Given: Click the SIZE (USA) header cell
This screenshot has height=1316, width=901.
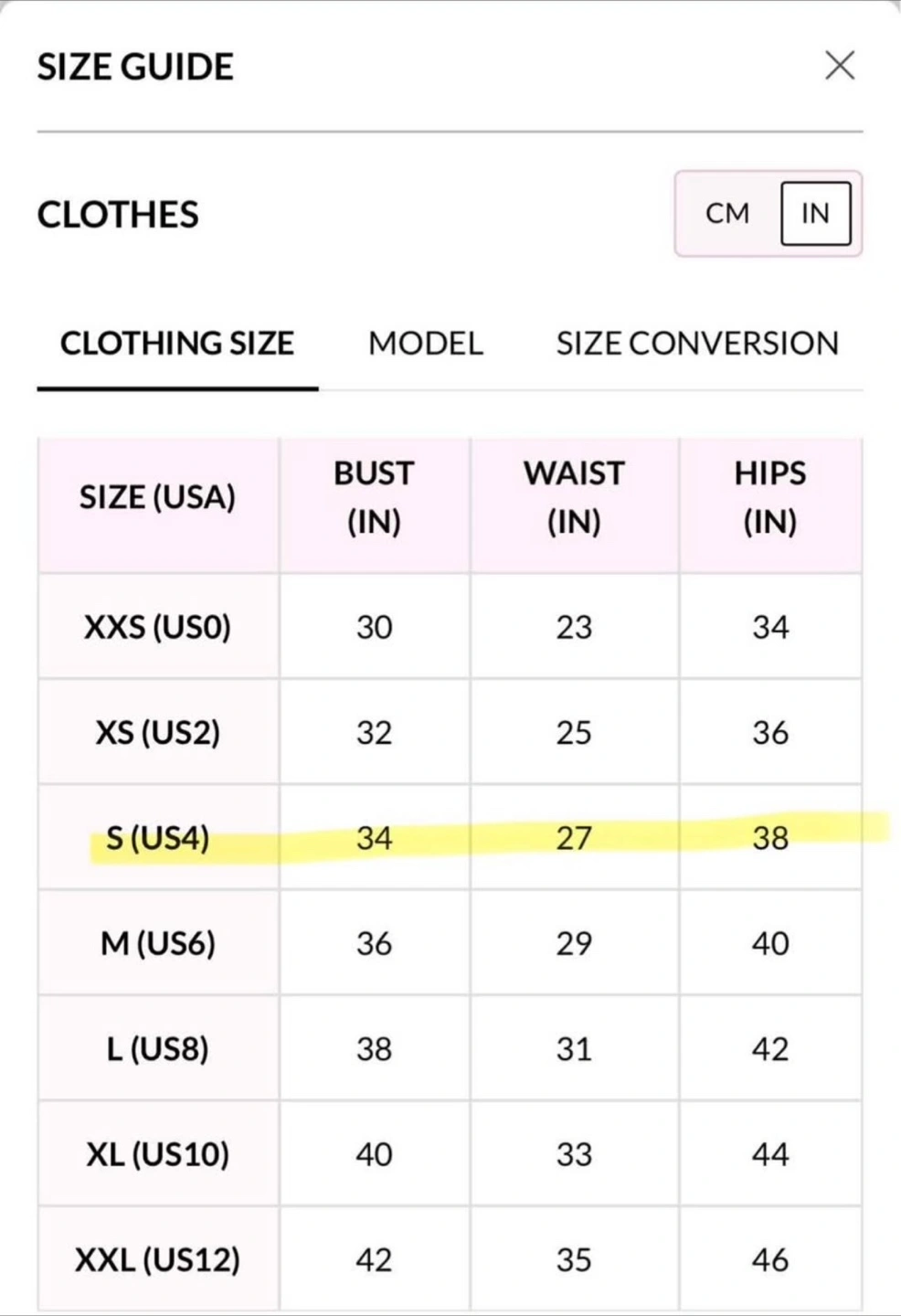Looking at the screenshot, I should click(158, 497).
